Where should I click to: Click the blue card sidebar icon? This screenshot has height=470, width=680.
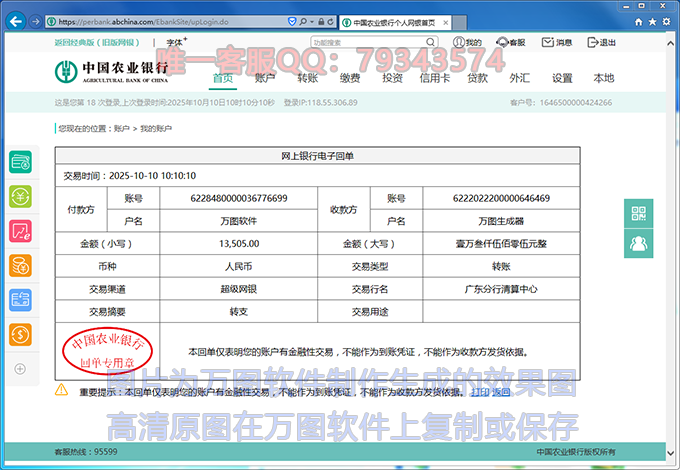pos(20,299)
